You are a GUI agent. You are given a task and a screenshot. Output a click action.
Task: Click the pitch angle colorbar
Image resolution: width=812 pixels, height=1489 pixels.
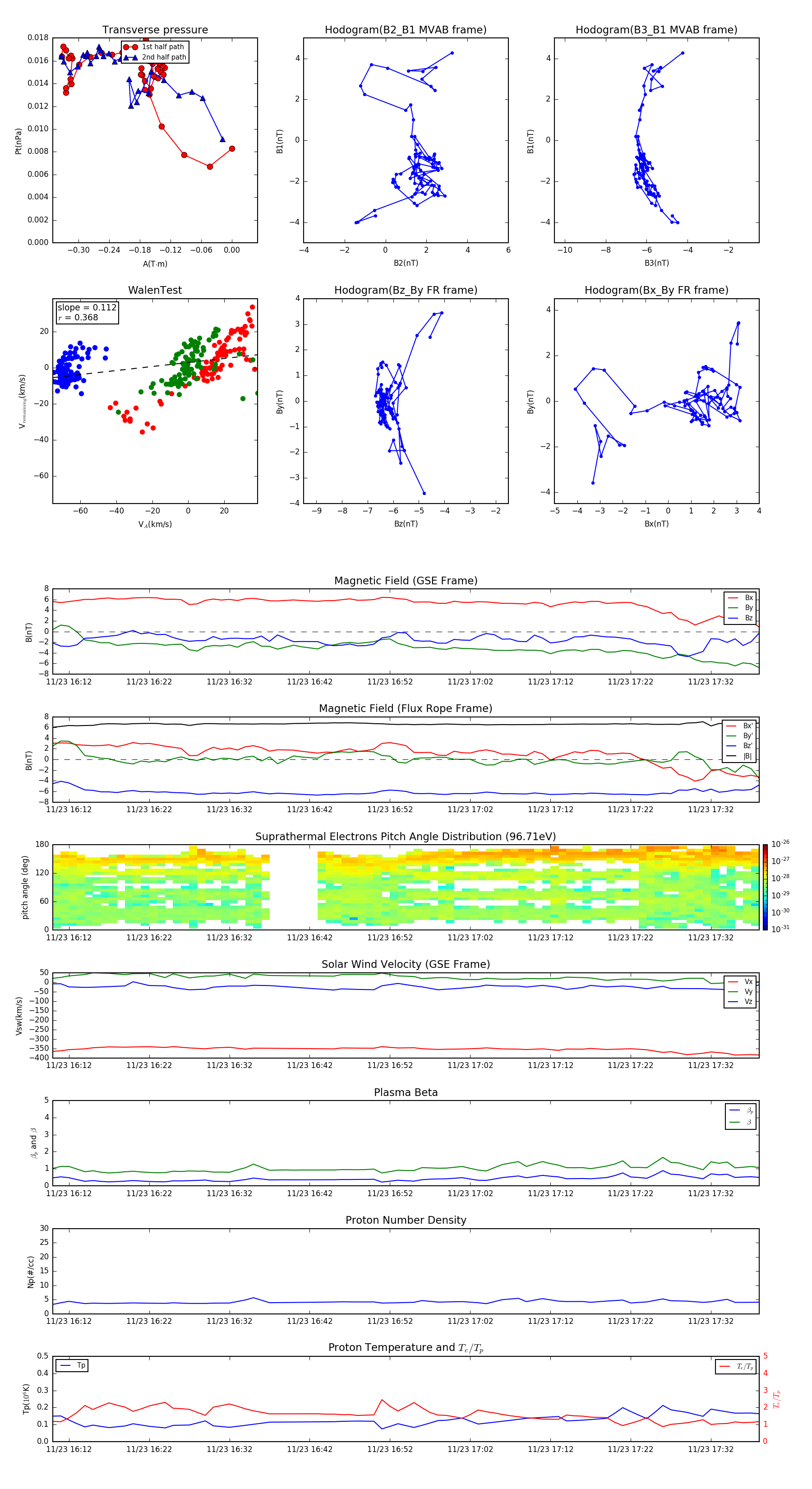click(765, 887)
